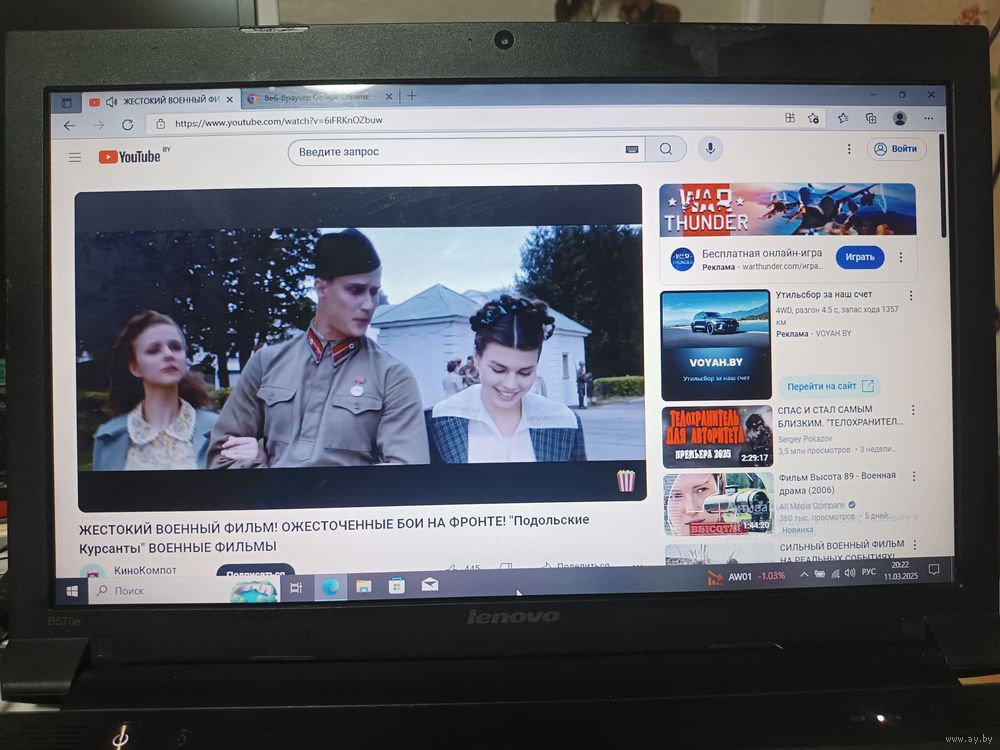
Task: Switch to the Веб-браузер Google Chrome tab
Action: 319,98
